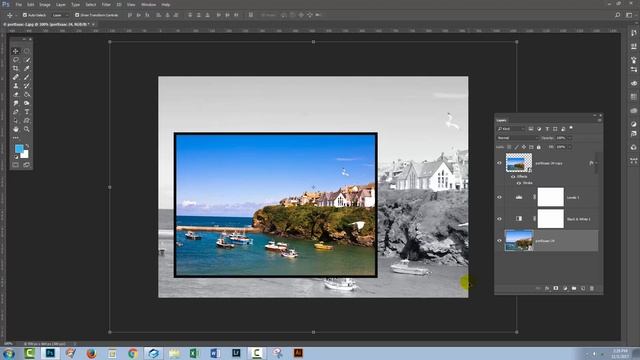Create a new group folder icon
The height and width of the screenshot is (360, 640).
pos(574,288)
